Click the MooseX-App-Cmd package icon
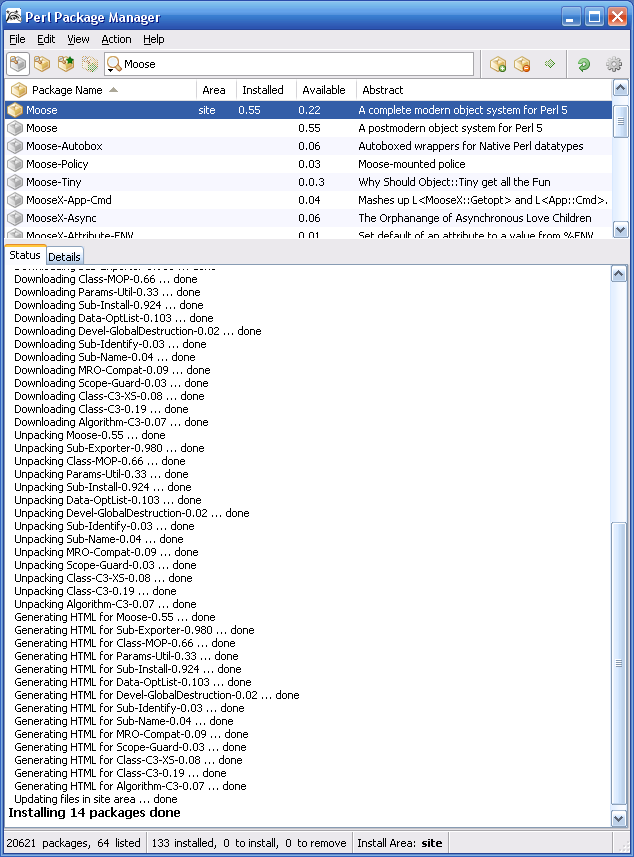634x857 pixels. coord(15,200)
